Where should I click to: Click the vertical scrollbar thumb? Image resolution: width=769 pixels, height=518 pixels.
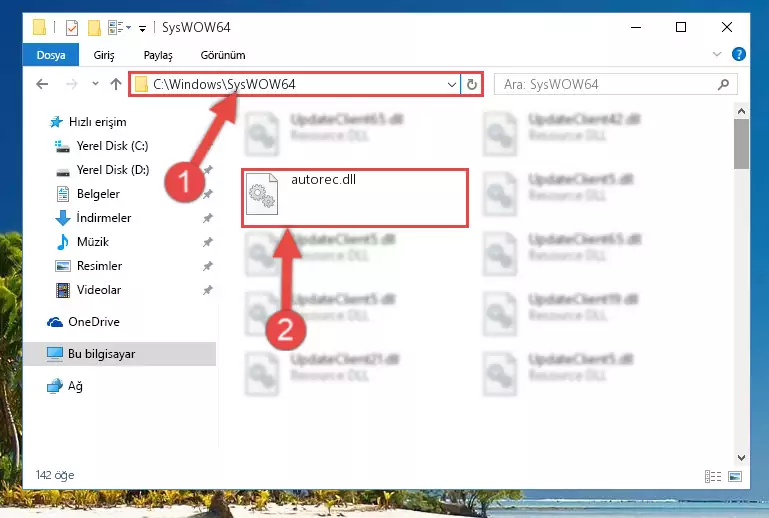pos(742,144)
